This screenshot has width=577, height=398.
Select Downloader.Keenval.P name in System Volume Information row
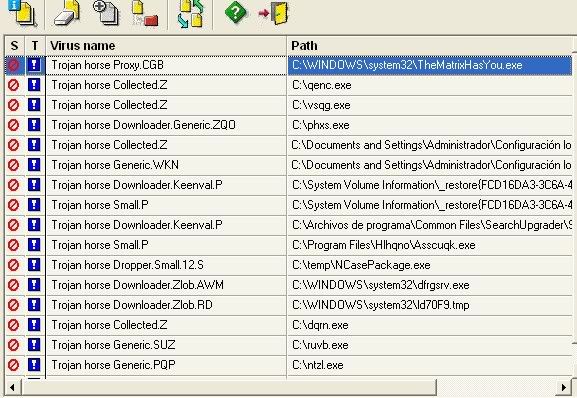click(x=137, y=185)
